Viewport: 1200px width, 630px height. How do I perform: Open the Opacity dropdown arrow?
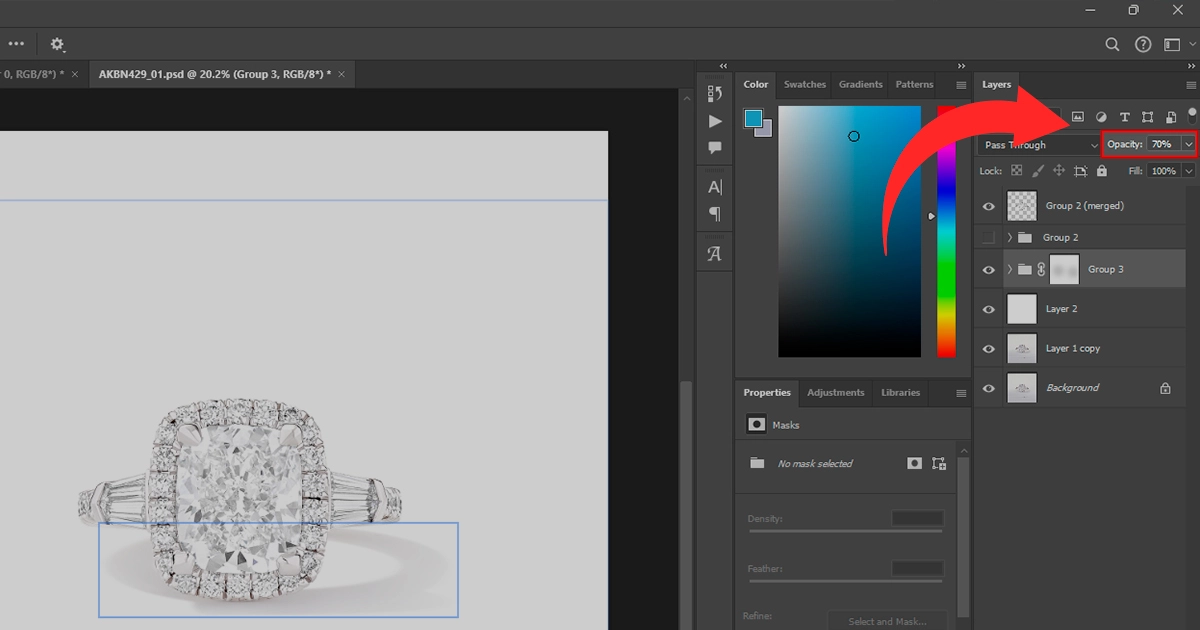click(1188, 145)
